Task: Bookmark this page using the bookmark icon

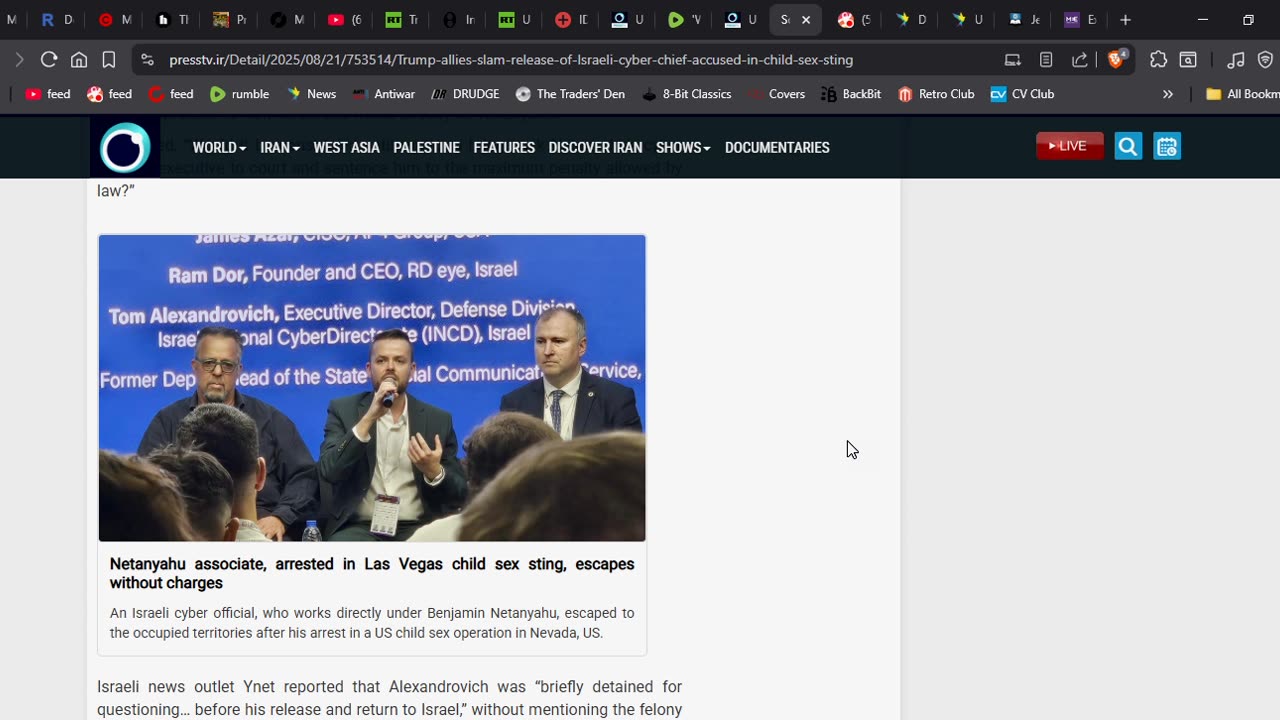Action: 109,60
